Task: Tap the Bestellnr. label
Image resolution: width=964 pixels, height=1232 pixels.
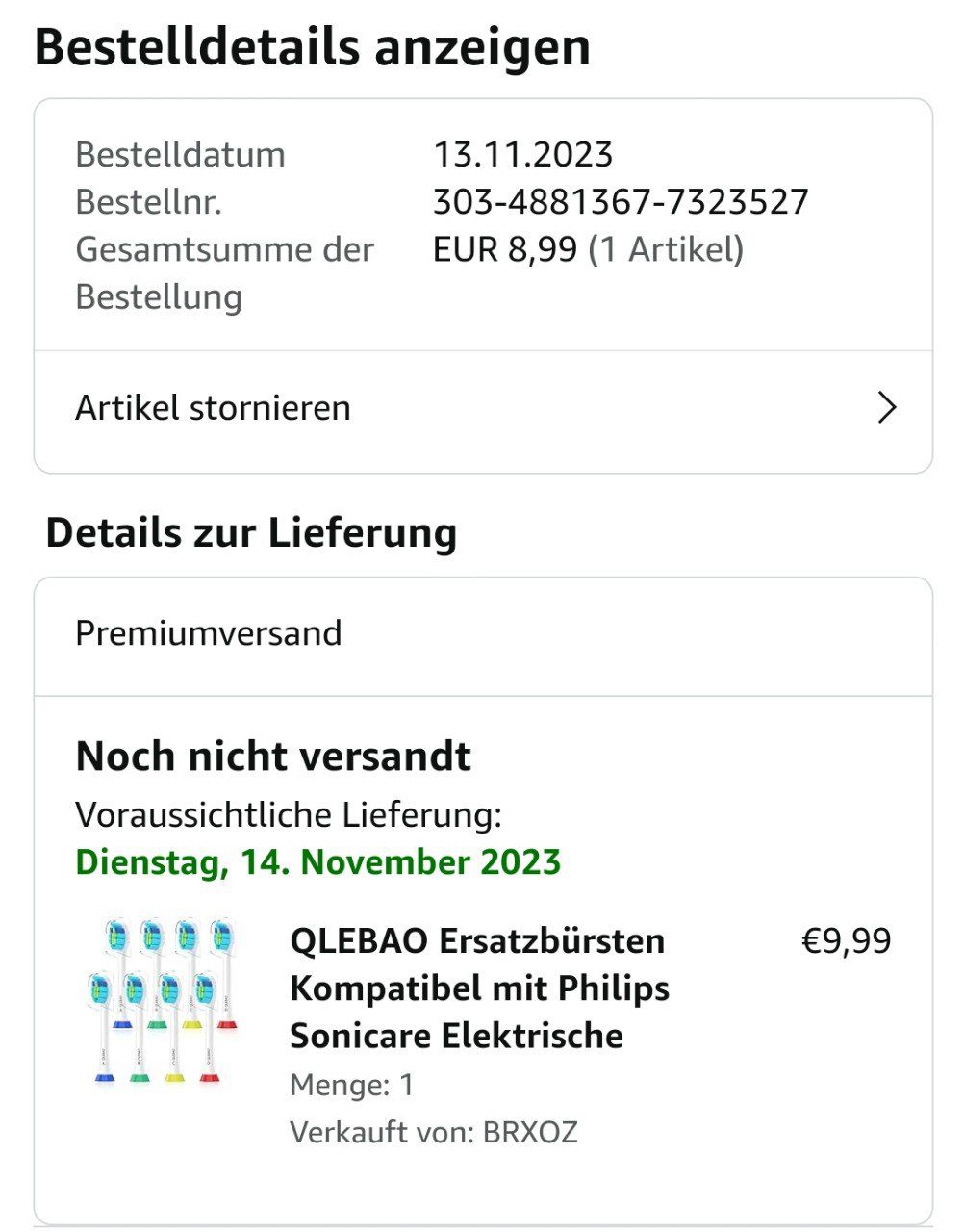Action: tap(148, 202)
